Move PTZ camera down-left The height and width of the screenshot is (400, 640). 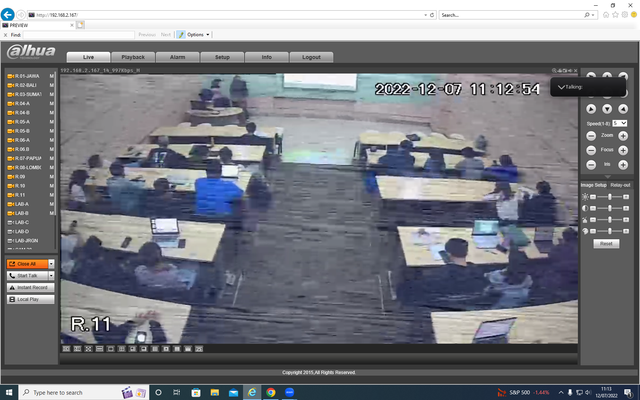pos(591,109)
